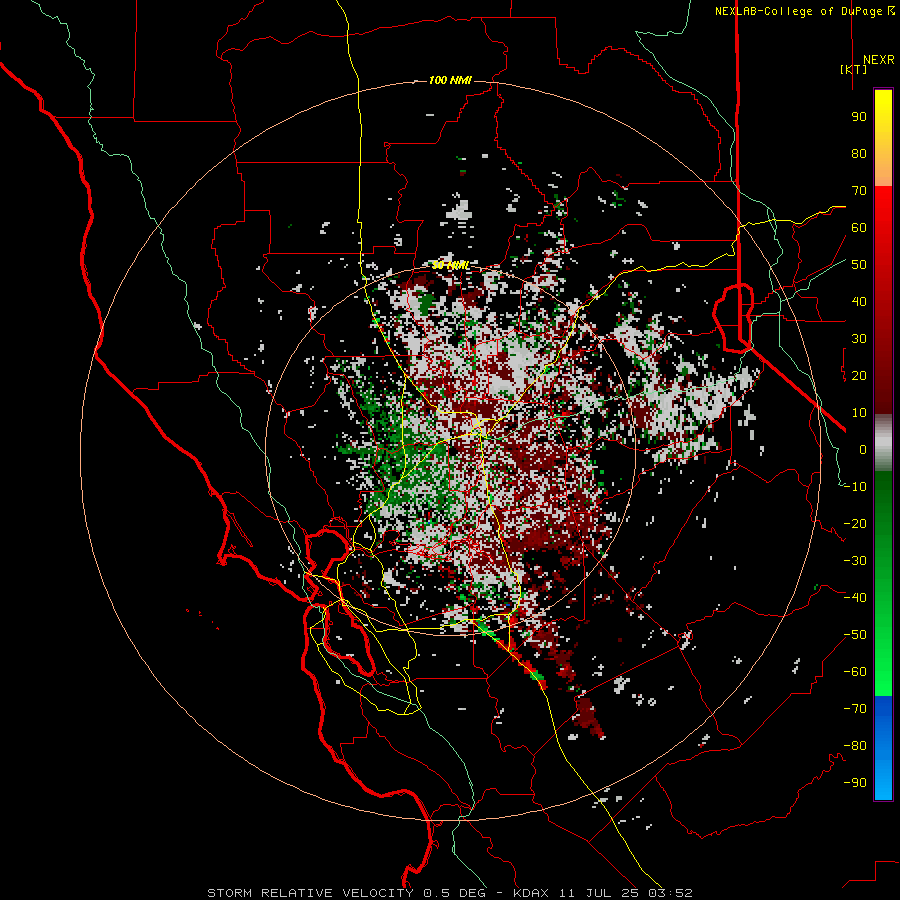Screen dimensions: 900x900
Task: Click the 0 legend value
Action: pyautogui.click(x=863, y=450)
